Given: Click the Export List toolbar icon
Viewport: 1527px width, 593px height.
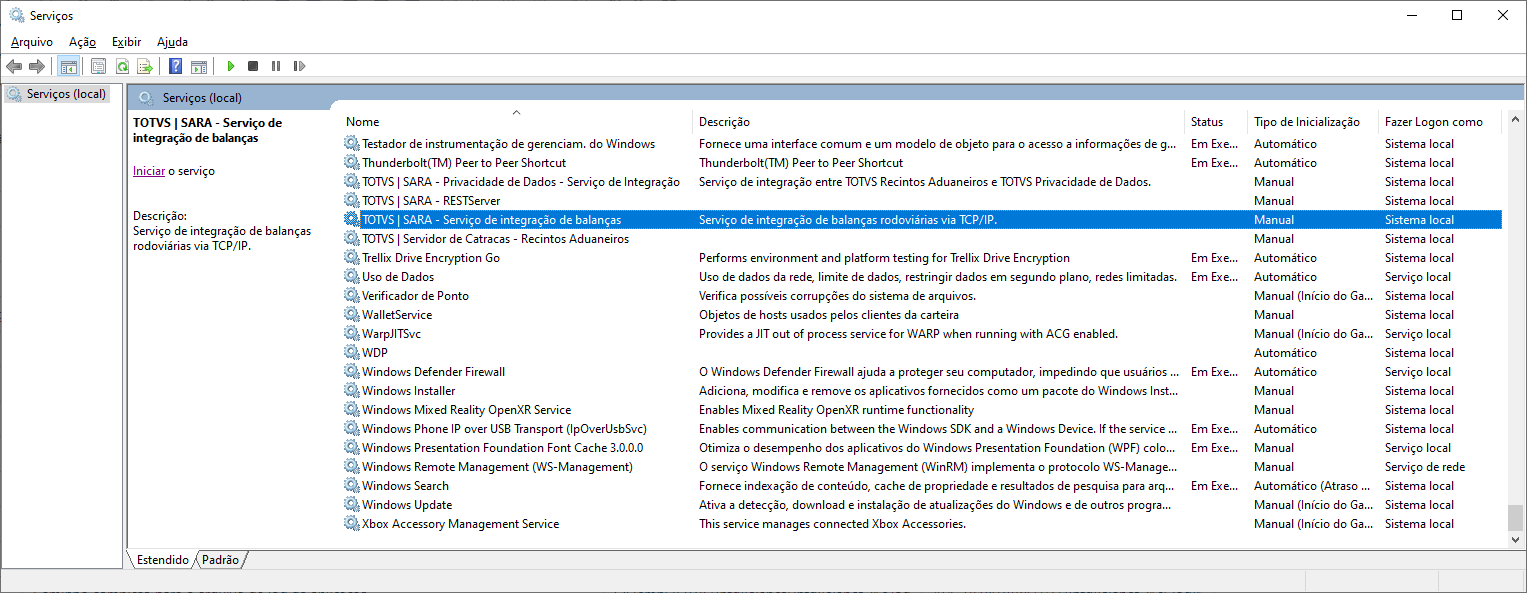Looking at the screenshot, I should pyautogui.click(x=145, y=66).
